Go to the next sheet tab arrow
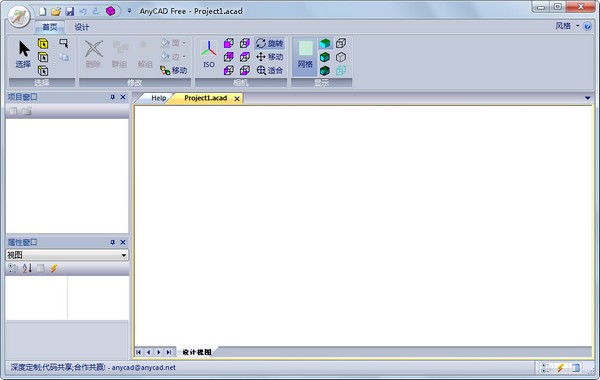This screenshot has width=600, height=380. point(158,352)
